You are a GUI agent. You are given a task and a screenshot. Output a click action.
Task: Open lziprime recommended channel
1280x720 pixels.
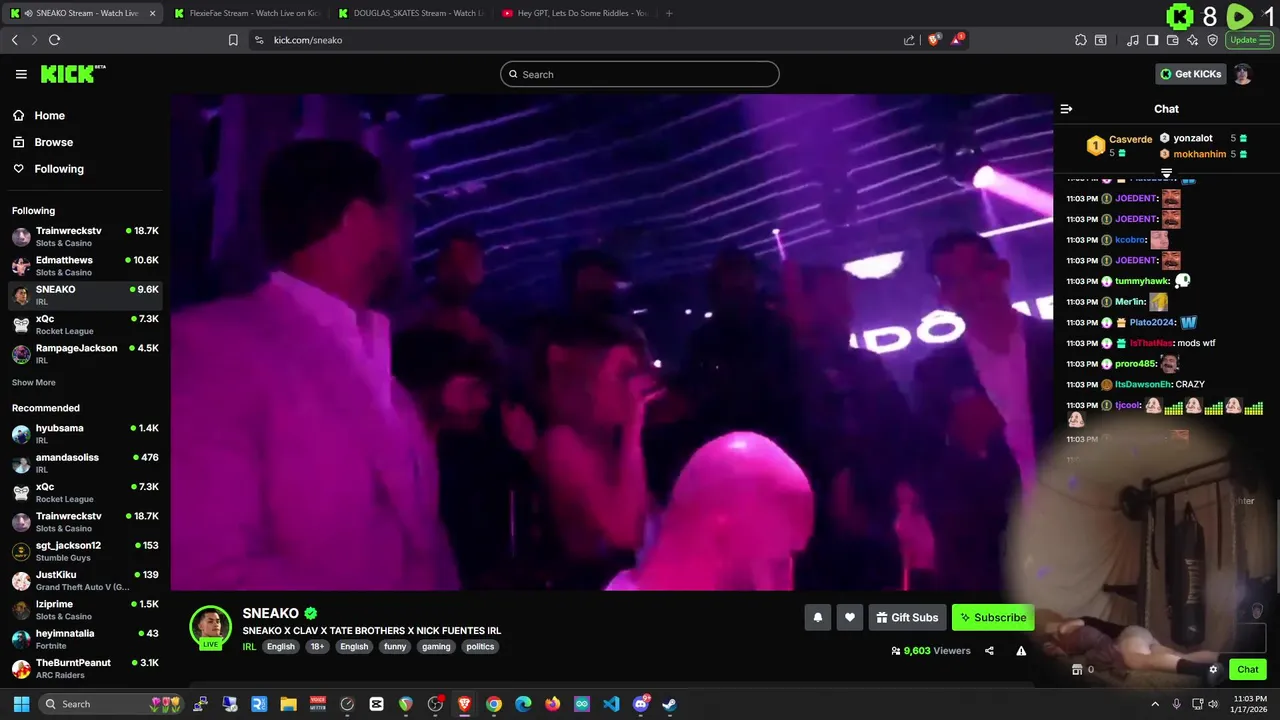tap(85, 609)
